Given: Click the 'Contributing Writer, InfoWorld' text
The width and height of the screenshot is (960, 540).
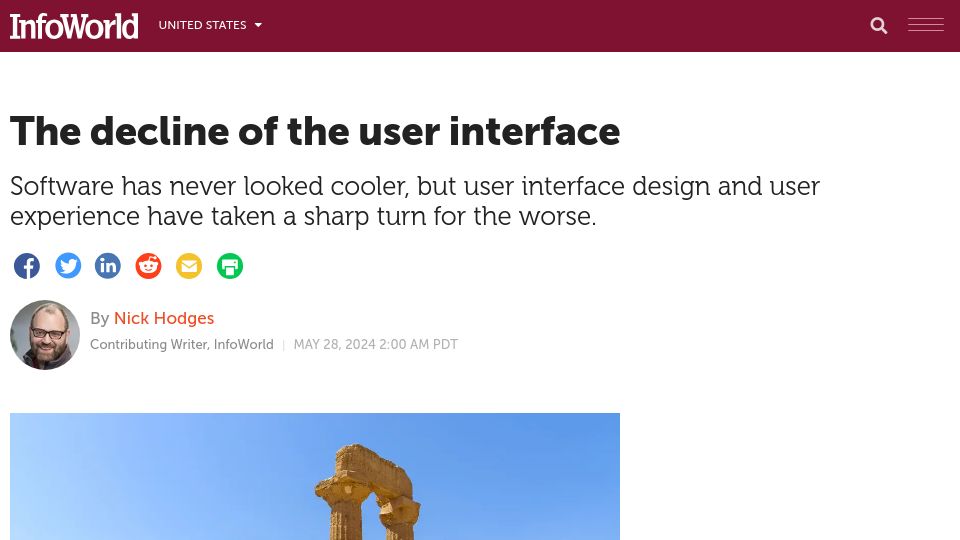Looking at the screenshot, I should click(182, 345).
